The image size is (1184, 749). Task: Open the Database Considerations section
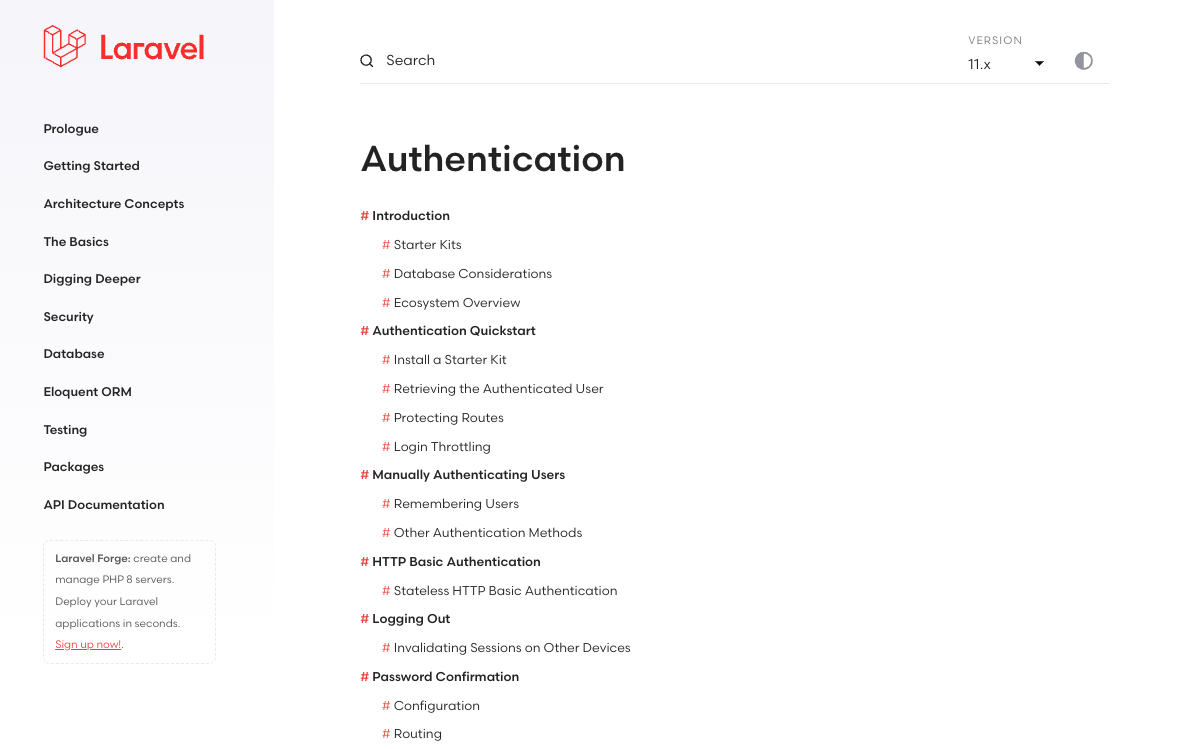[473, 273]
